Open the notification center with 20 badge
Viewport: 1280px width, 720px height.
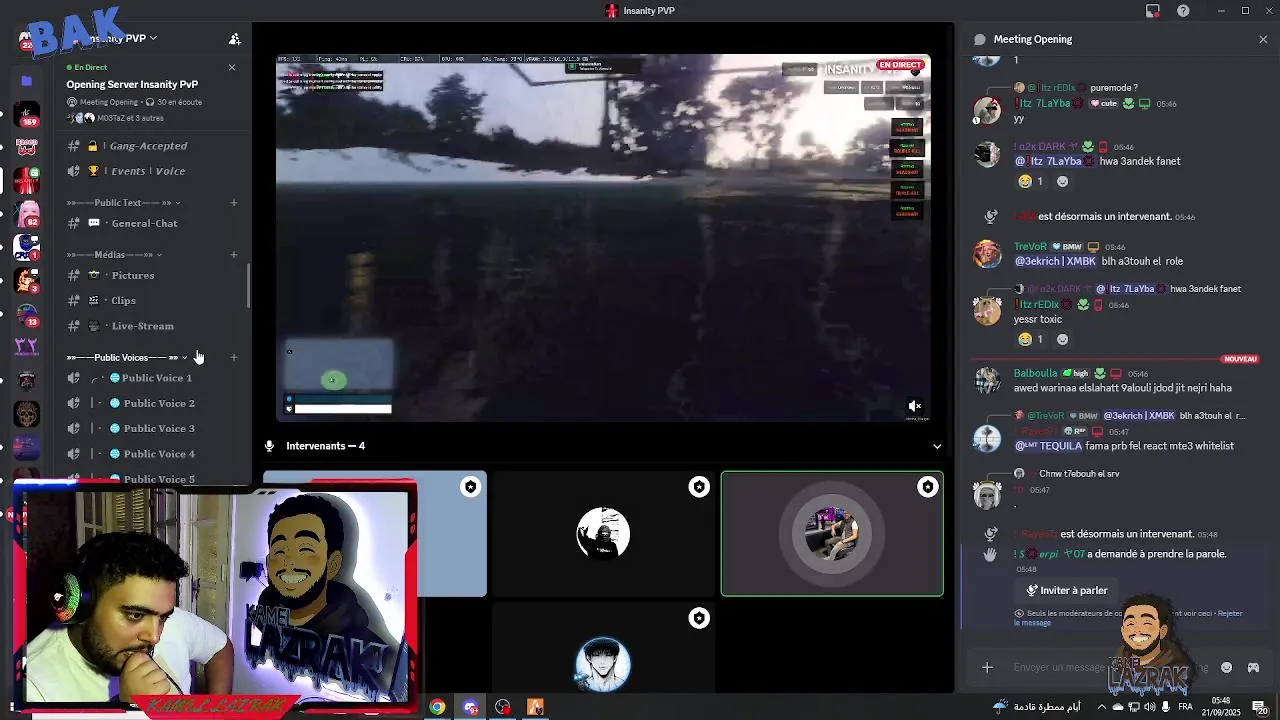point(1260,707)
